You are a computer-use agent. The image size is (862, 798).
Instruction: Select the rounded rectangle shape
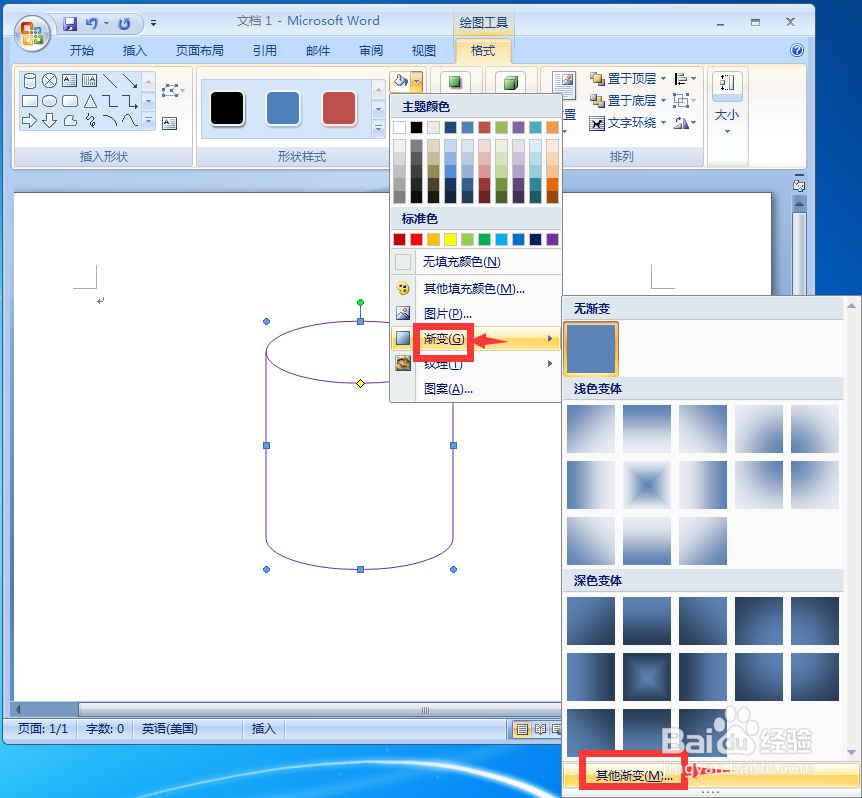tap(70, 101)
